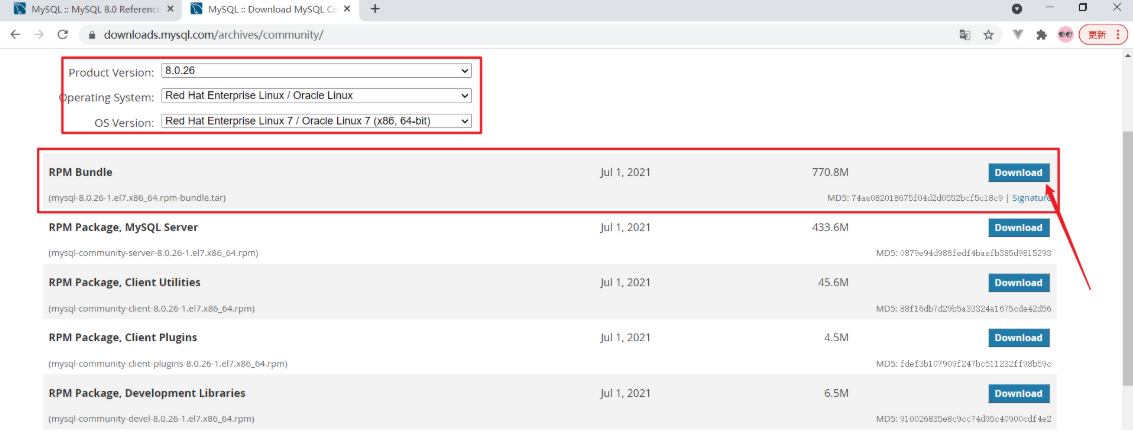Select the 6.5M size value
The width and height of the screenshot is (1133, 440).
point(836,394)
